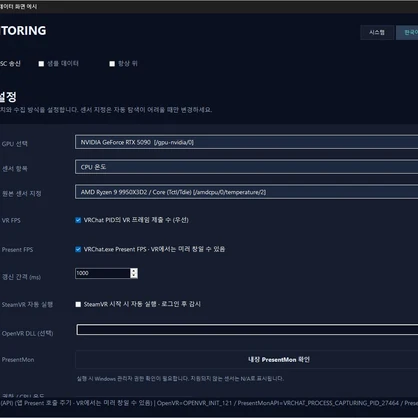Click the sensor setup description under 설정

point(106,110)
